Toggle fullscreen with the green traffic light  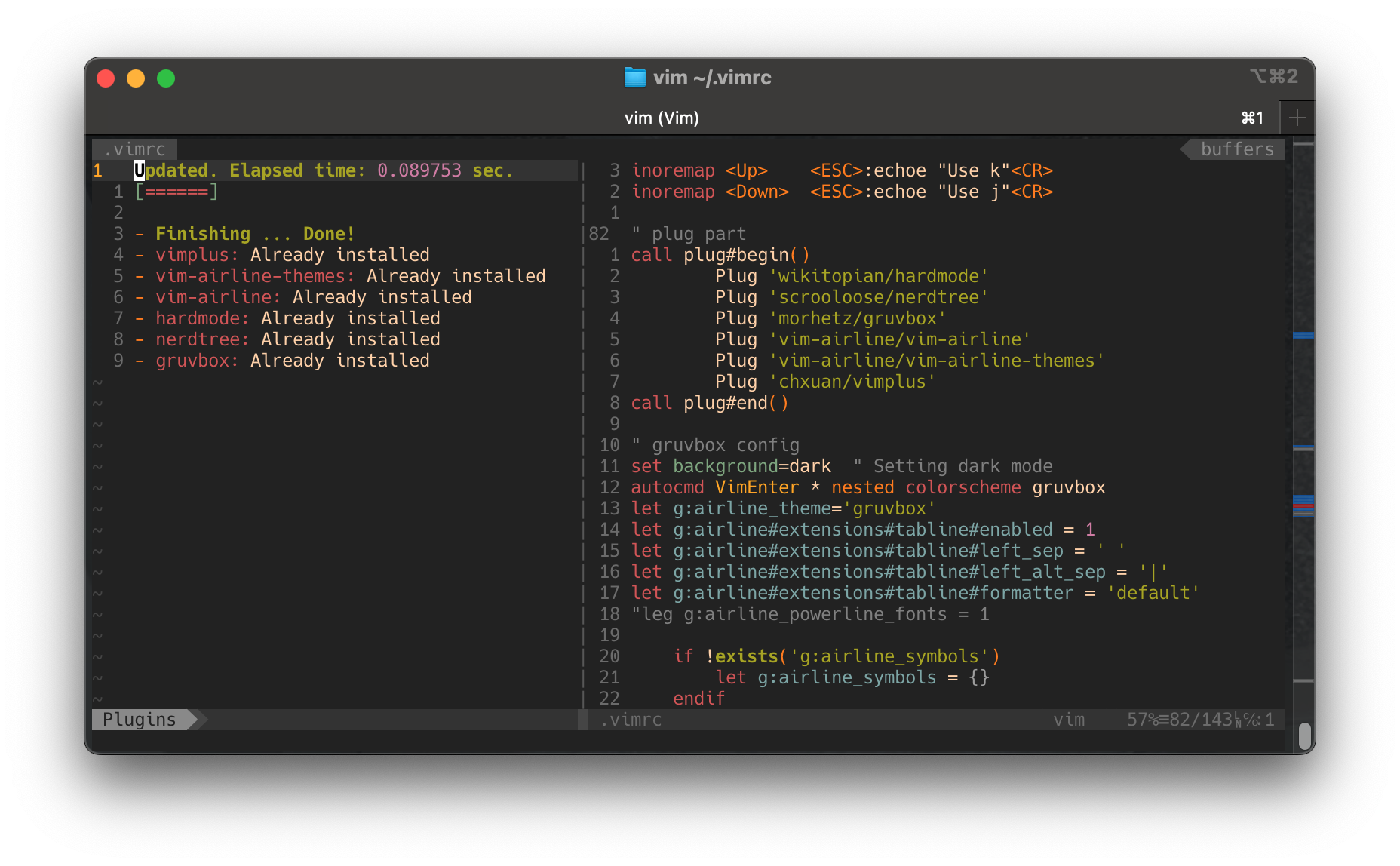(x=166, y=78)
